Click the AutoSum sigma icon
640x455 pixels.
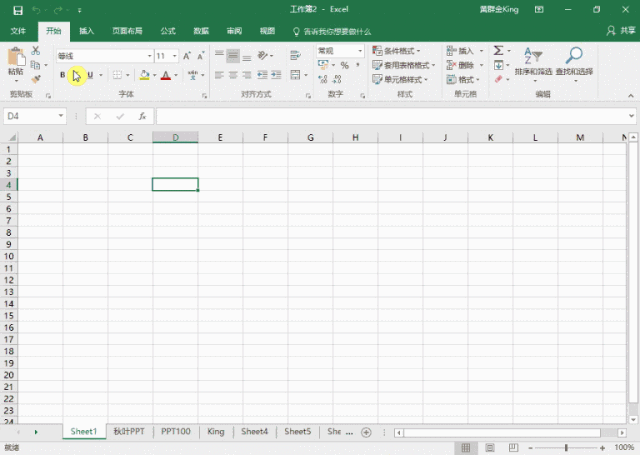498,51
